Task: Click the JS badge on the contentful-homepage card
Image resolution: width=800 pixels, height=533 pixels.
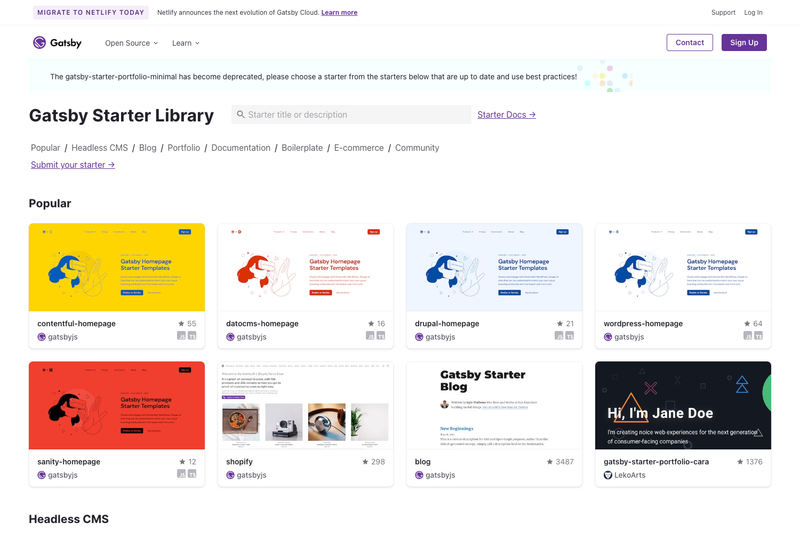Action: pyautogui.click(x=181, y=336)
